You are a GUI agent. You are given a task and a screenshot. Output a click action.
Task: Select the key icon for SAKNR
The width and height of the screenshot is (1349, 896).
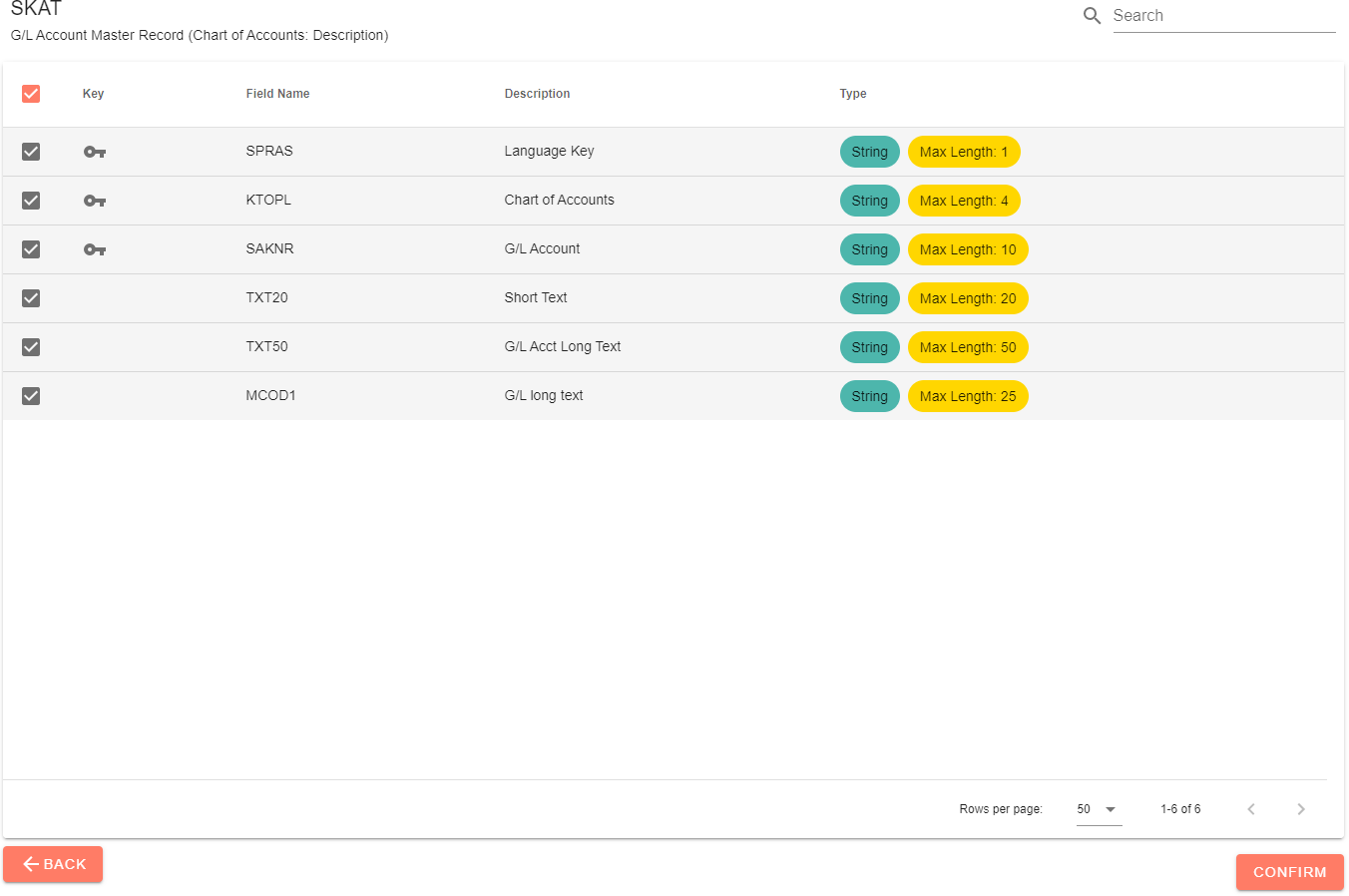point(94,249)
